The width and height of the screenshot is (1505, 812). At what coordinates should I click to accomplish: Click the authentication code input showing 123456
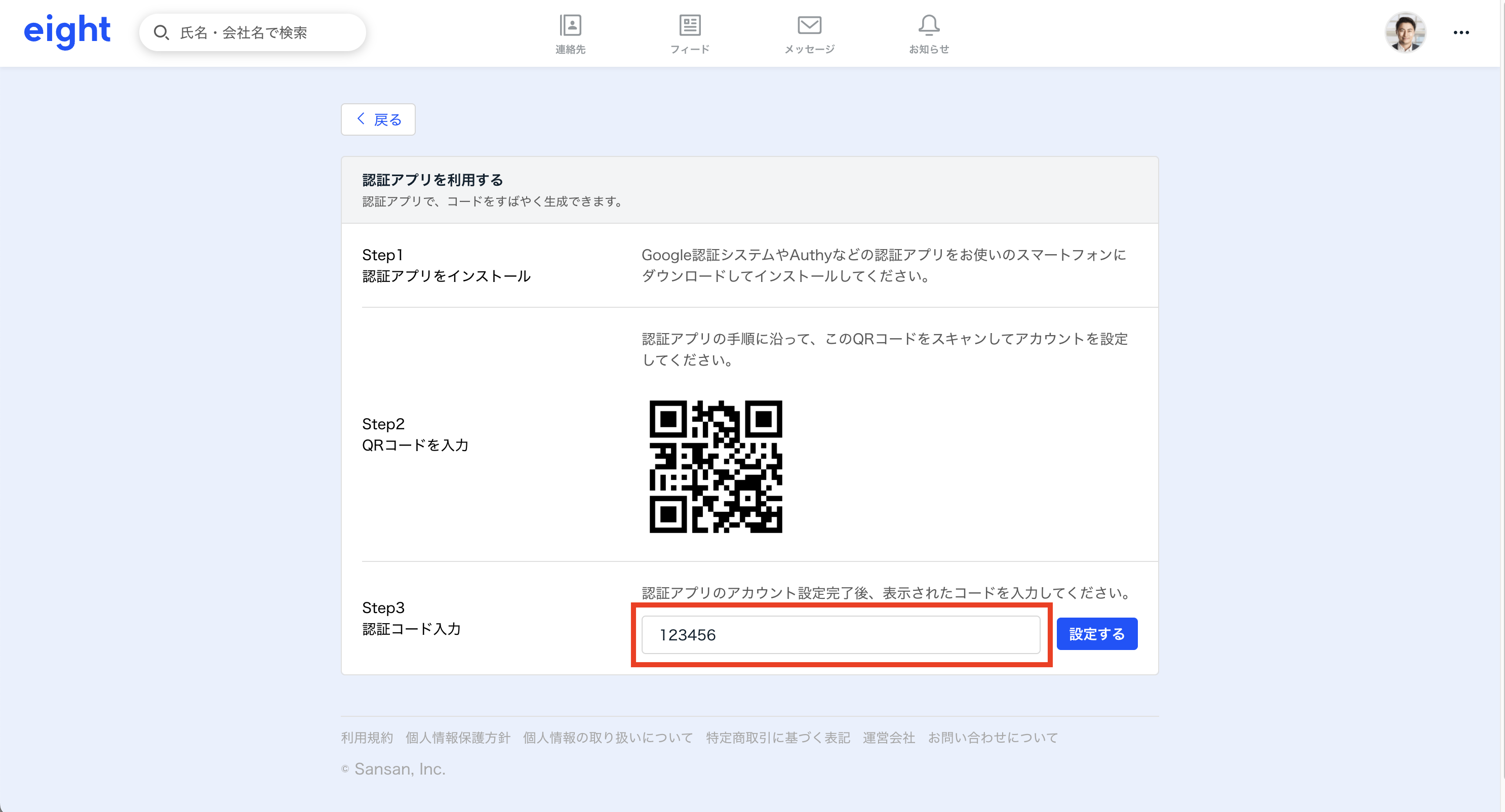pos(840,634)
